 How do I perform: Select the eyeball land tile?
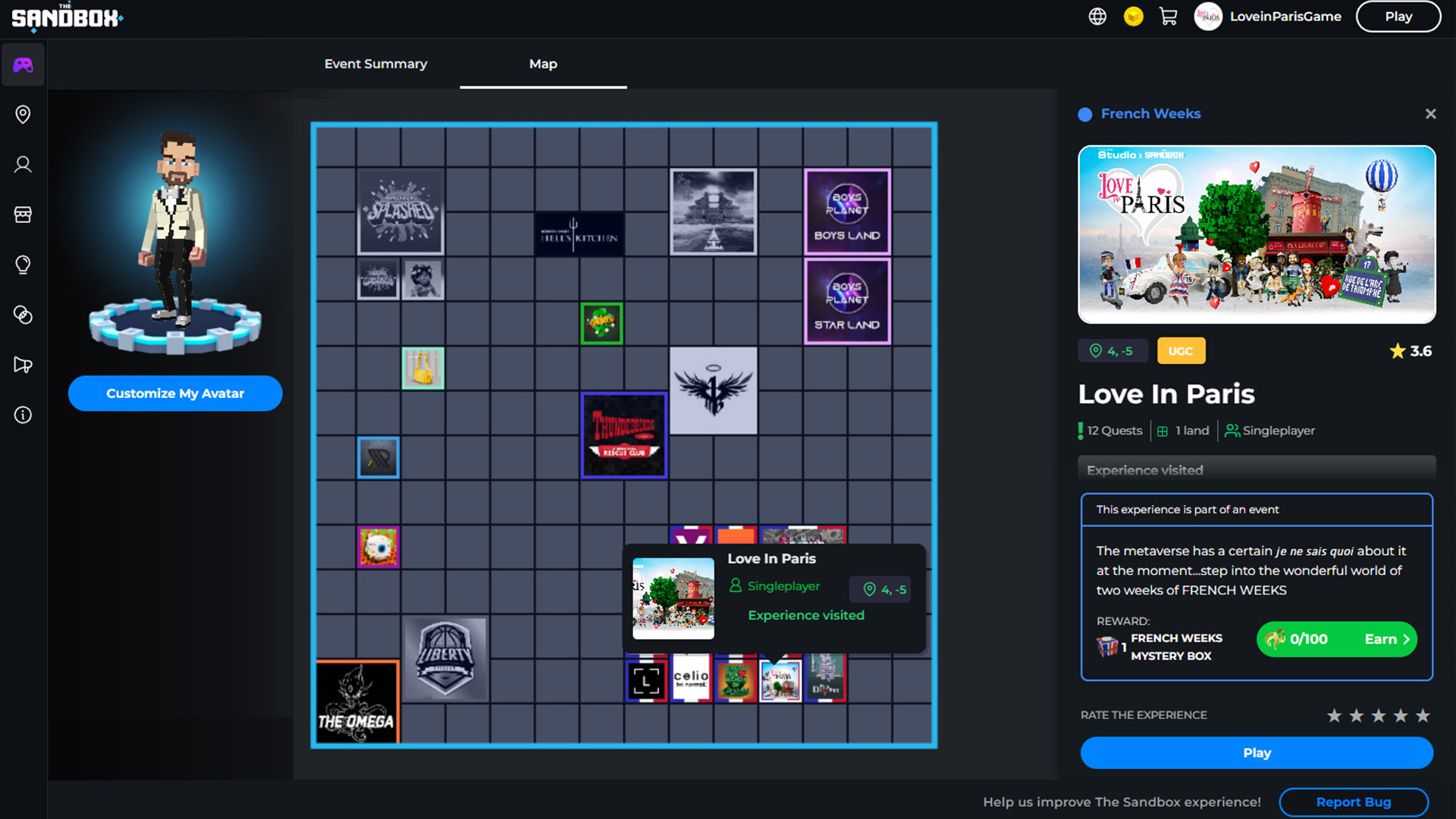coord(378,547)
